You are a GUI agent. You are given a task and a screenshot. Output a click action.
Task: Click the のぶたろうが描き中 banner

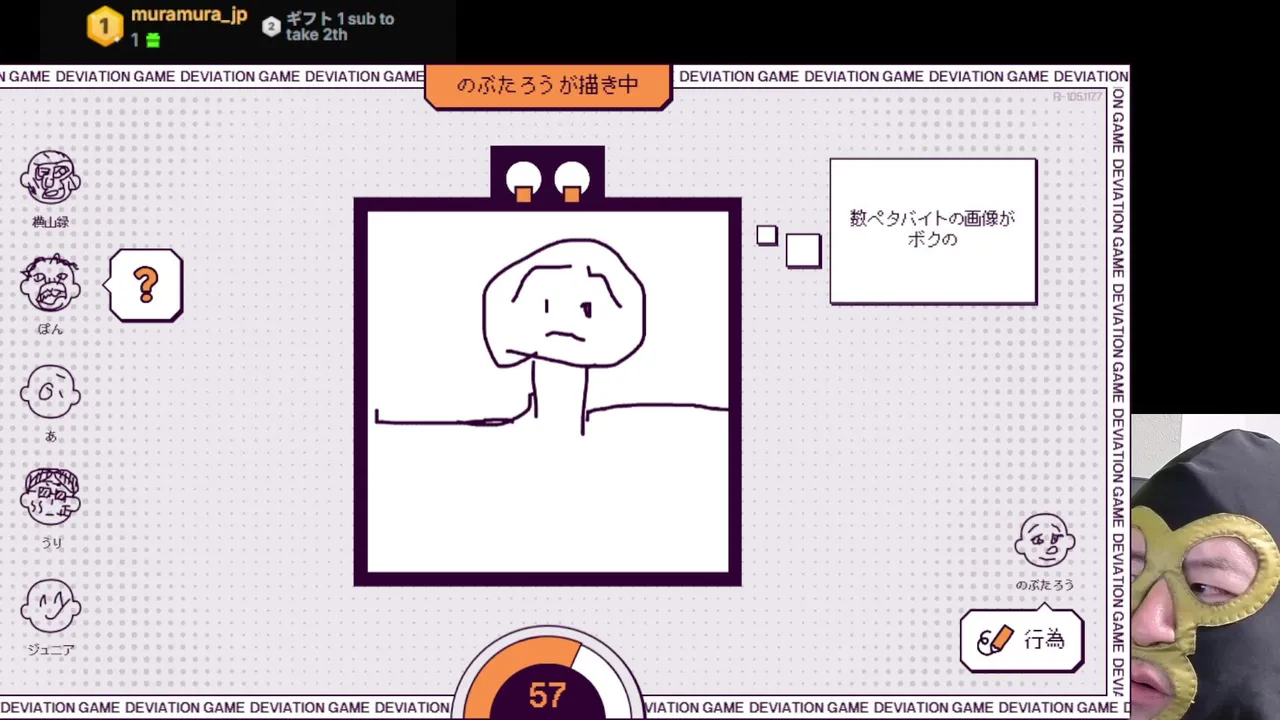point(548,86)
